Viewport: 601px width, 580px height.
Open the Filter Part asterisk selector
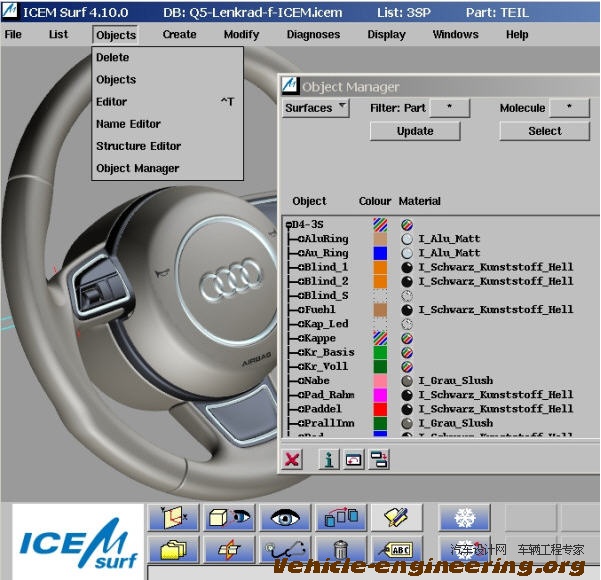[450, 108]
